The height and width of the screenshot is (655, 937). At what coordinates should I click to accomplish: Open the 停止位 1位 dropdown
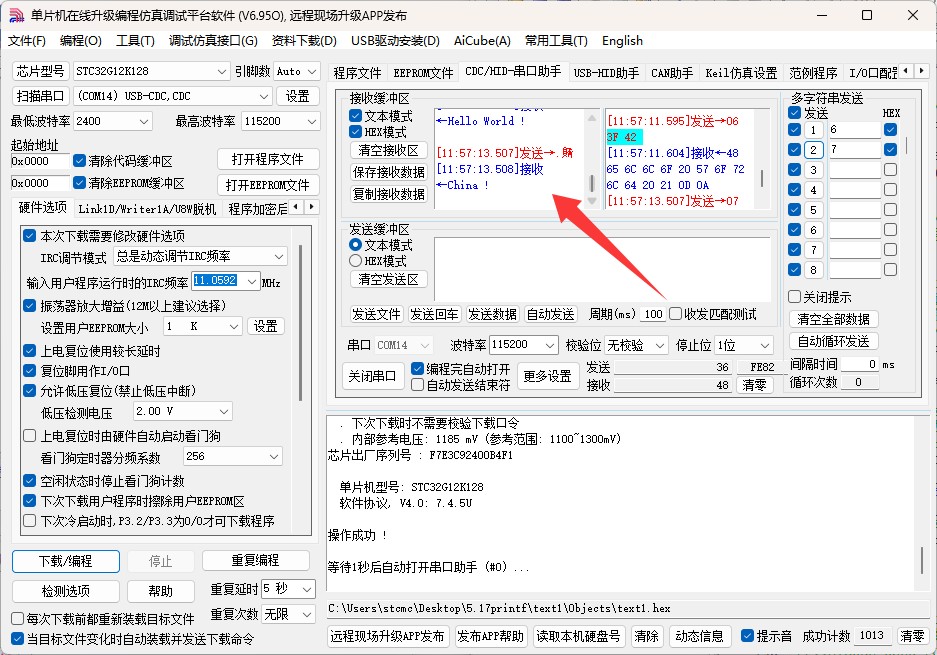pos(765,345)
